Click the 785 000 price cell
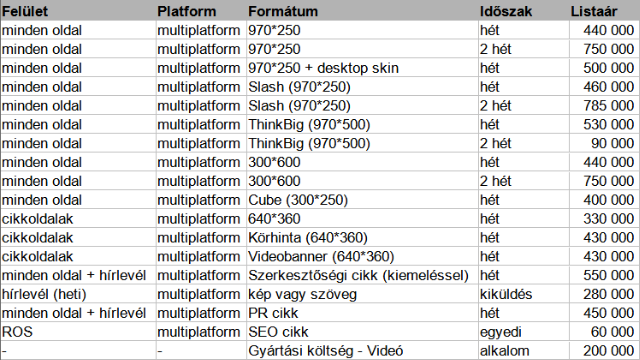640x360 pixels. pos(604,106)
